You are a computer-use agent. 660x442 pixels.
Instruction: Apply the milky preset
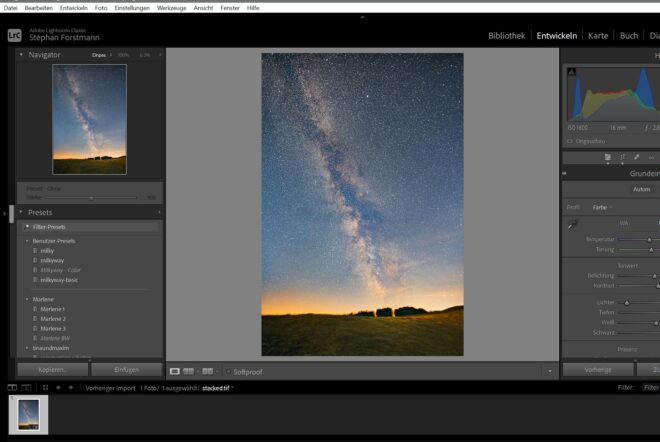pos(47,251)
